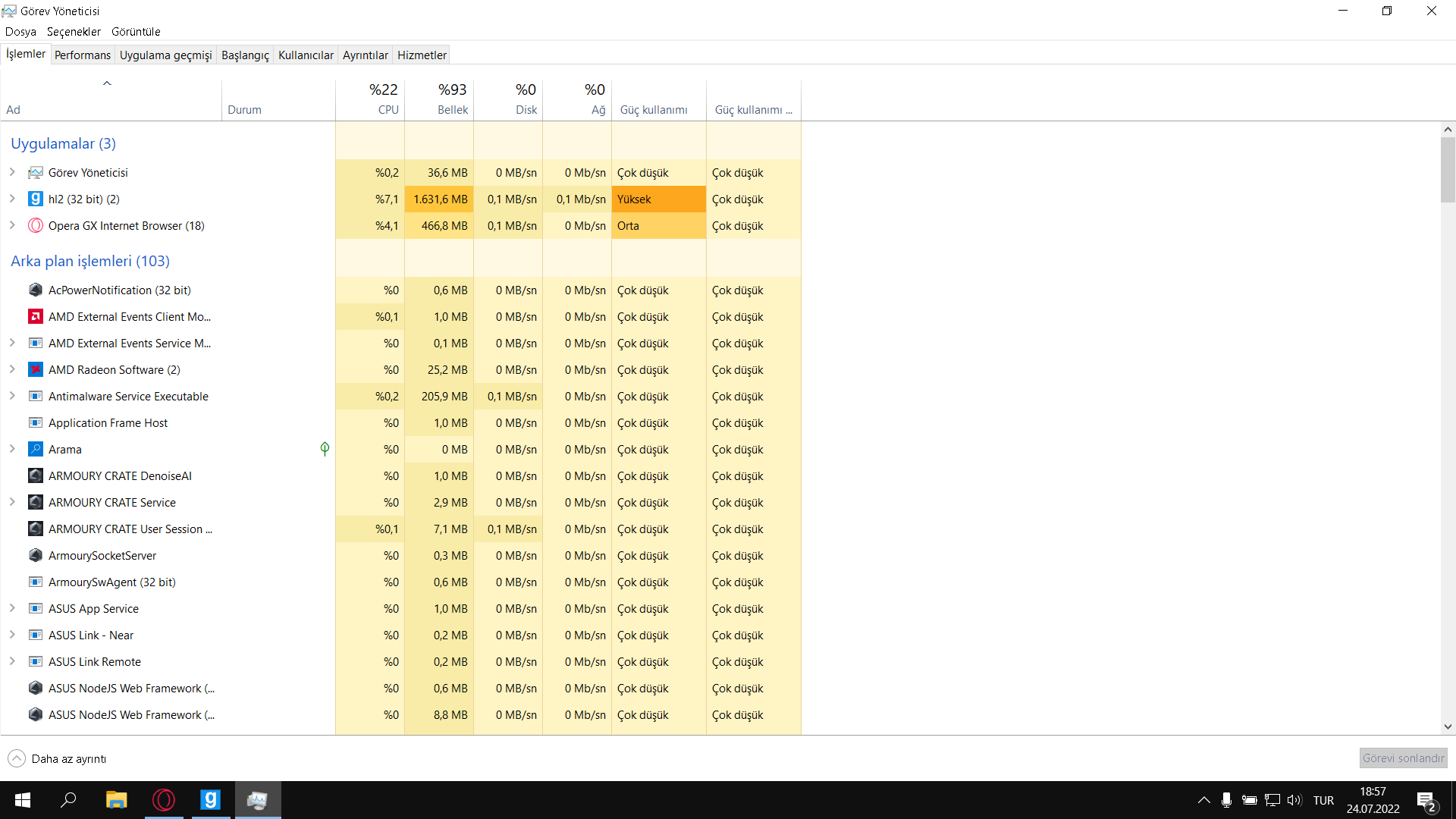Click the microphone icon in the system tray
Image resolution: width=1456 pixels, height=819 pixels.
(x=1226, y=800)
